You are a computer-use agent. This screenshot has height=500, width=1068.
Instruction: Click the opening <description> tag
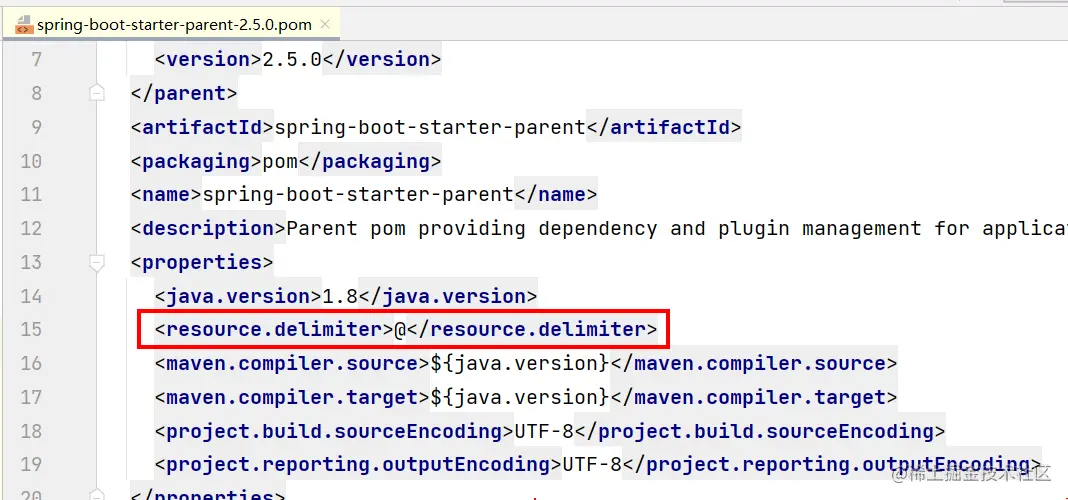208,228
